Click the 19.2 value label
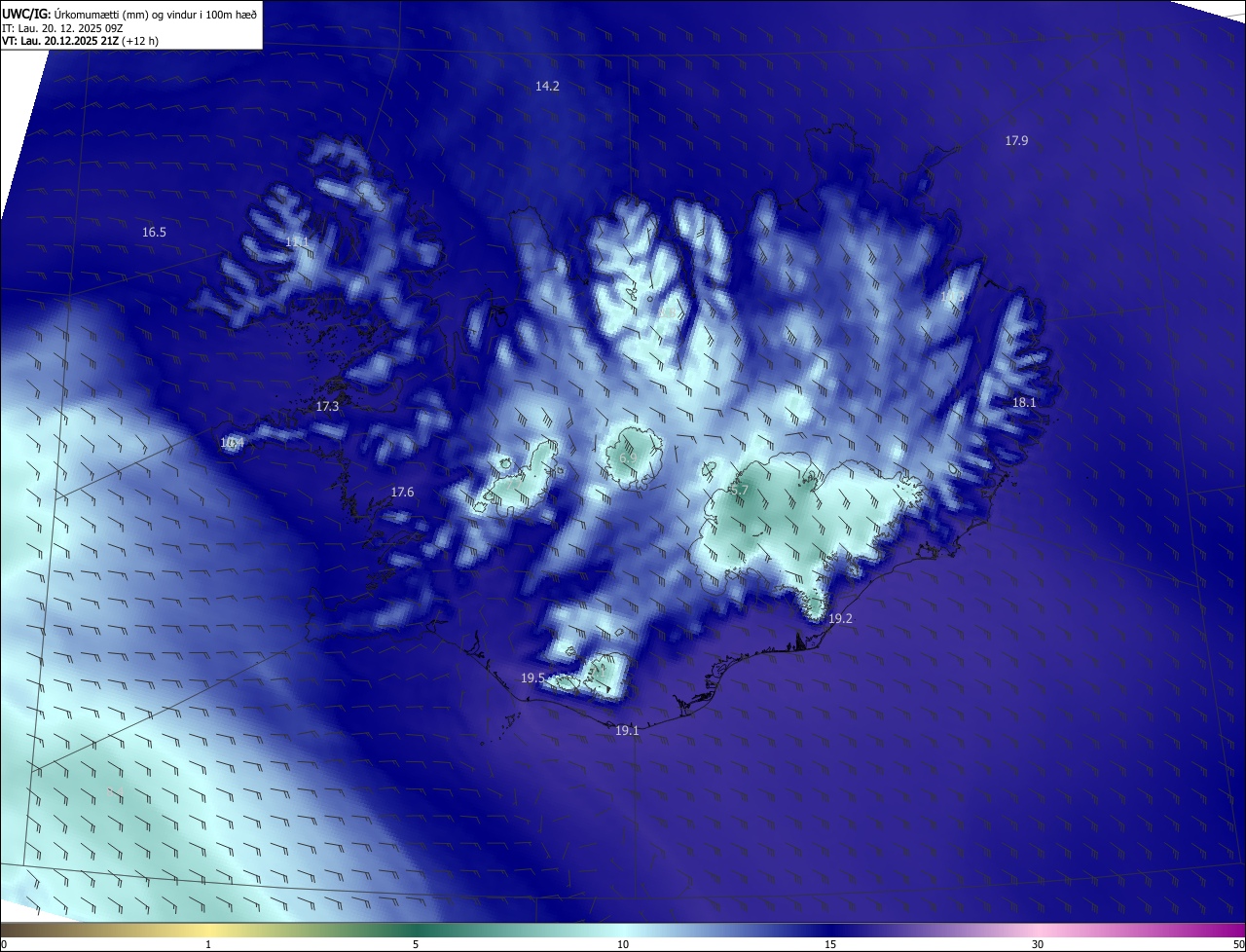The width and height of the screenshot is (1246, 952). click(x=840, y=618)
